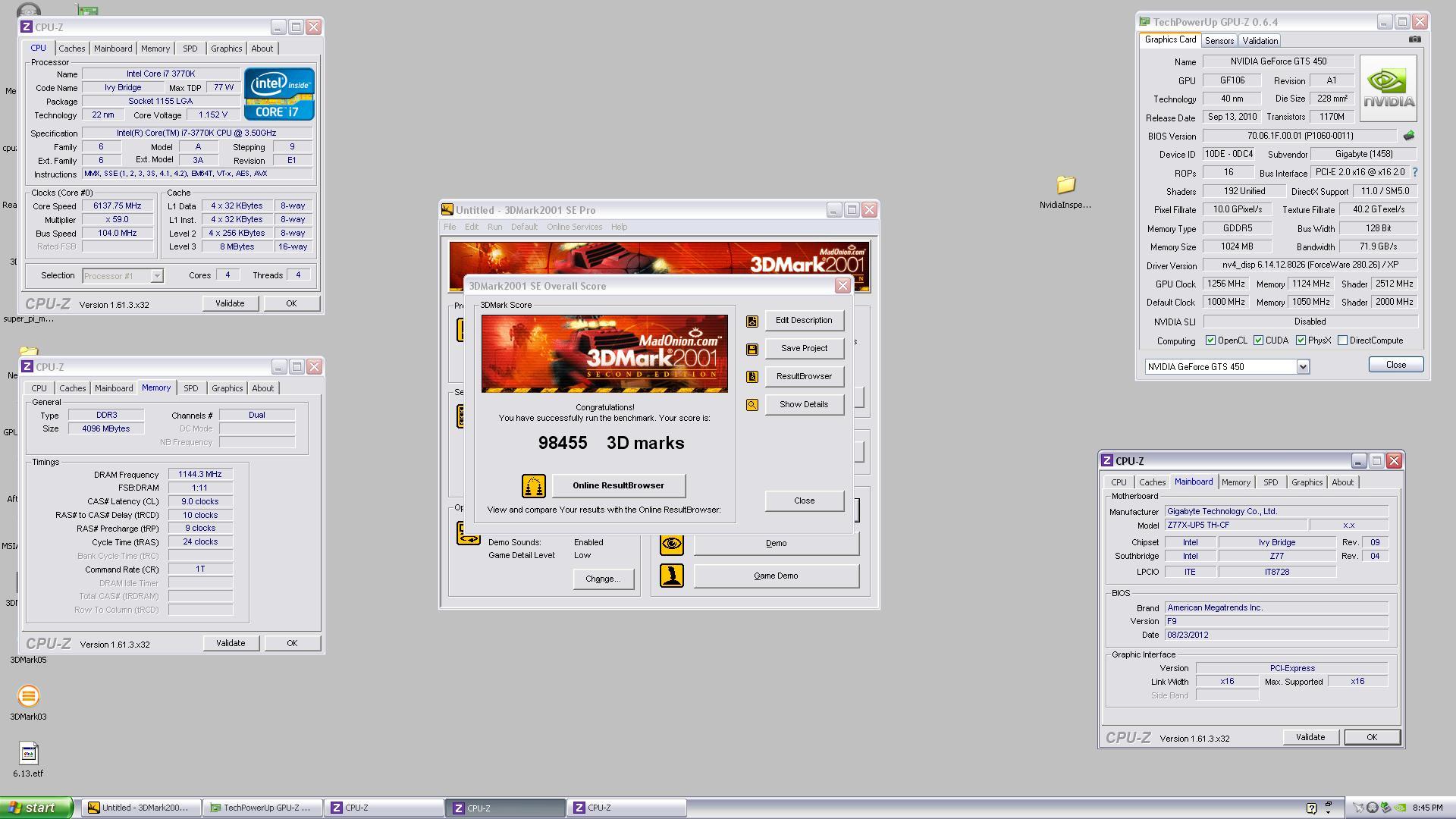Click Change... button in 3DMark options
The width and height of the screenshot is (1456, 819).
coord(603,579)
